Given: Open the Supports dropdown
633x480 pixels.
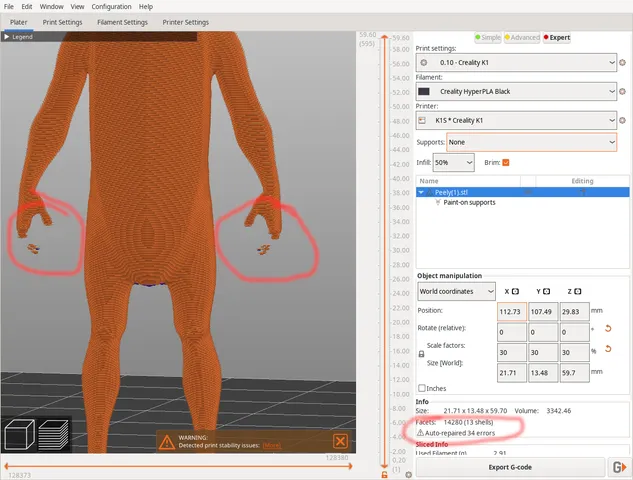Looking at the screenshot, I should (531, 143).
